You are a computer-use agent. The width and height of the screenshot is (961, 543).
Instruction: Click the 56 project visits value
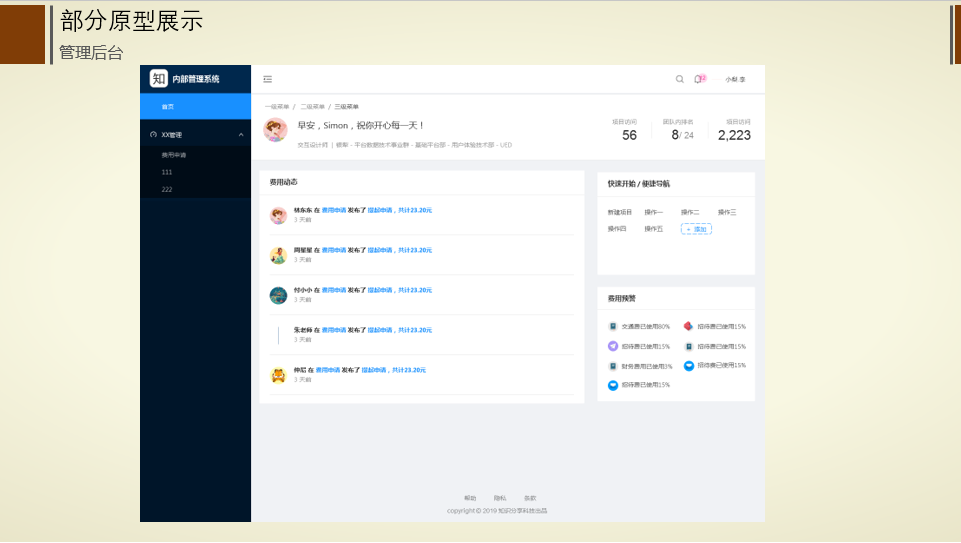tap(629, 135)
